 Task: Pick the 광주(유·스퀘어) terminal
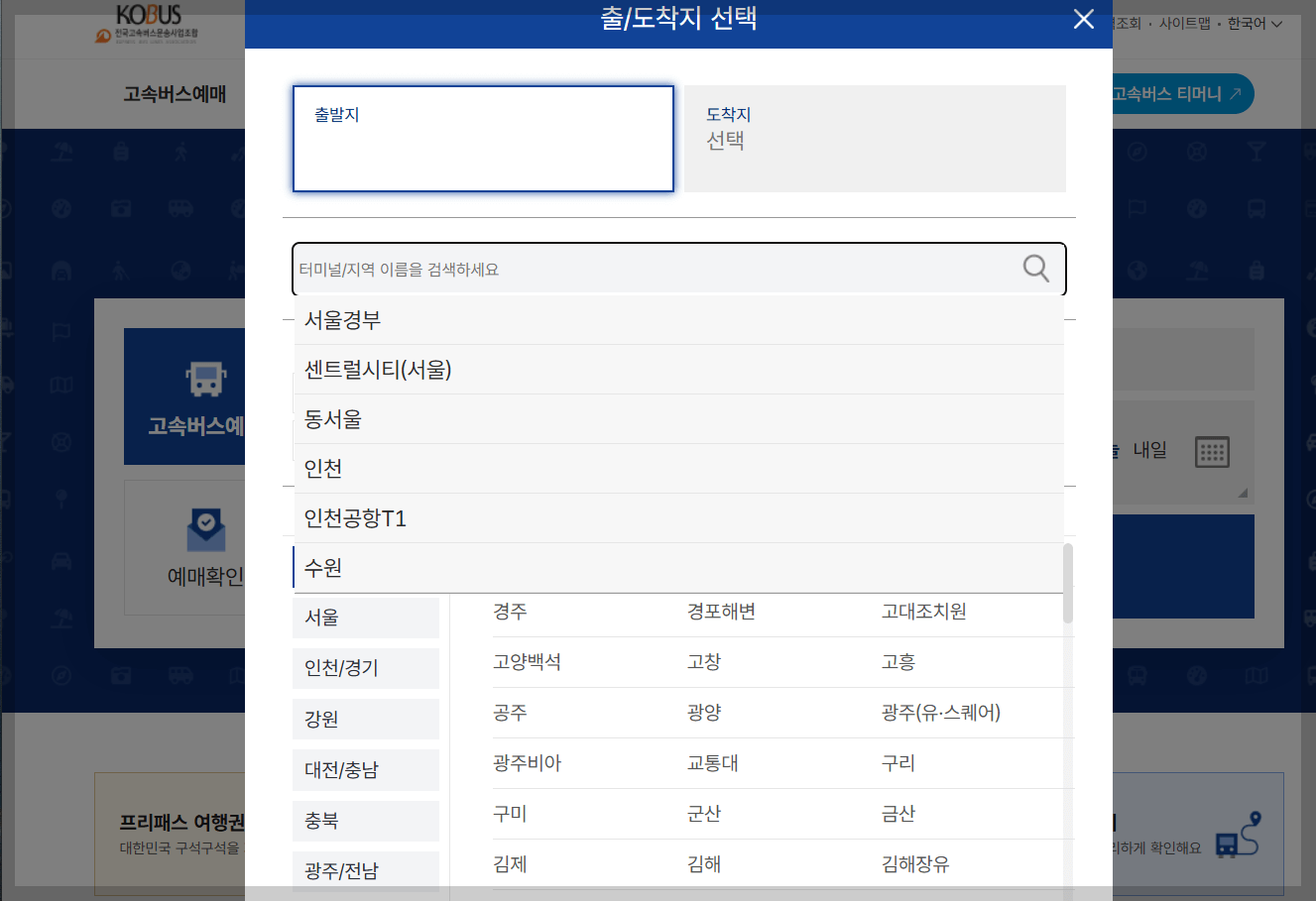click(941, 713)
